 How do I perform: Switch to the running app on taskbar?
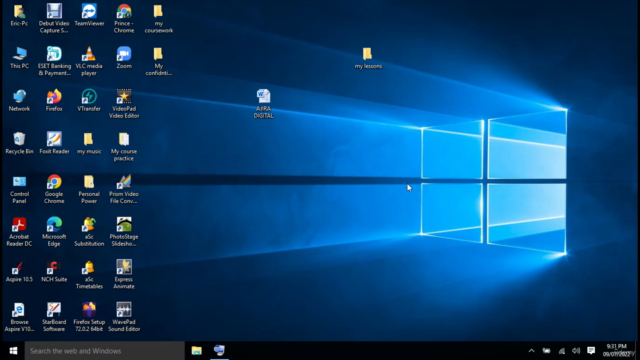click(x=219, y=351)
